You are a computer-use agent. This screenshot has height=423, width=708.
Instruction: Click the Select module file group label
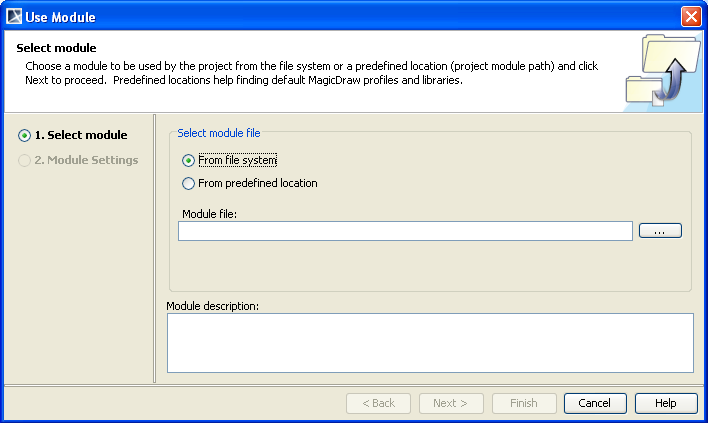[219, 132]
